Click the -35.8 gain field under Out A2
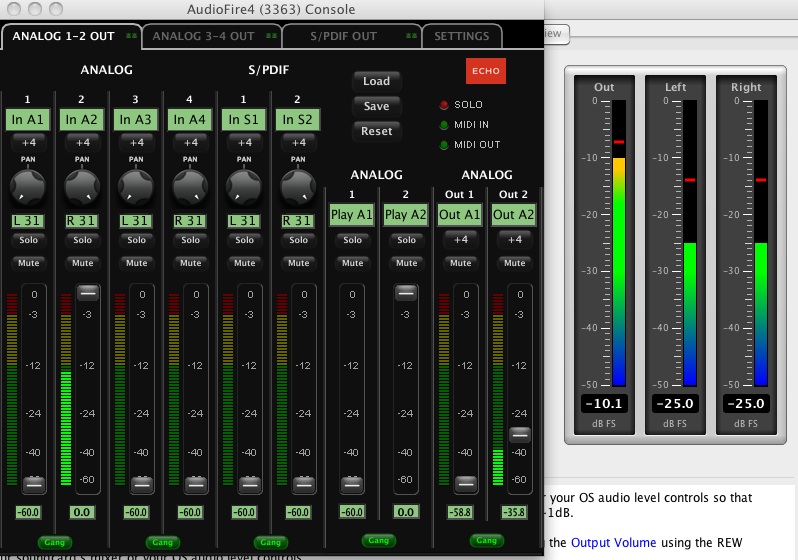Image resolution: width=798 pixels, height=560 pixels. [514, 512]
